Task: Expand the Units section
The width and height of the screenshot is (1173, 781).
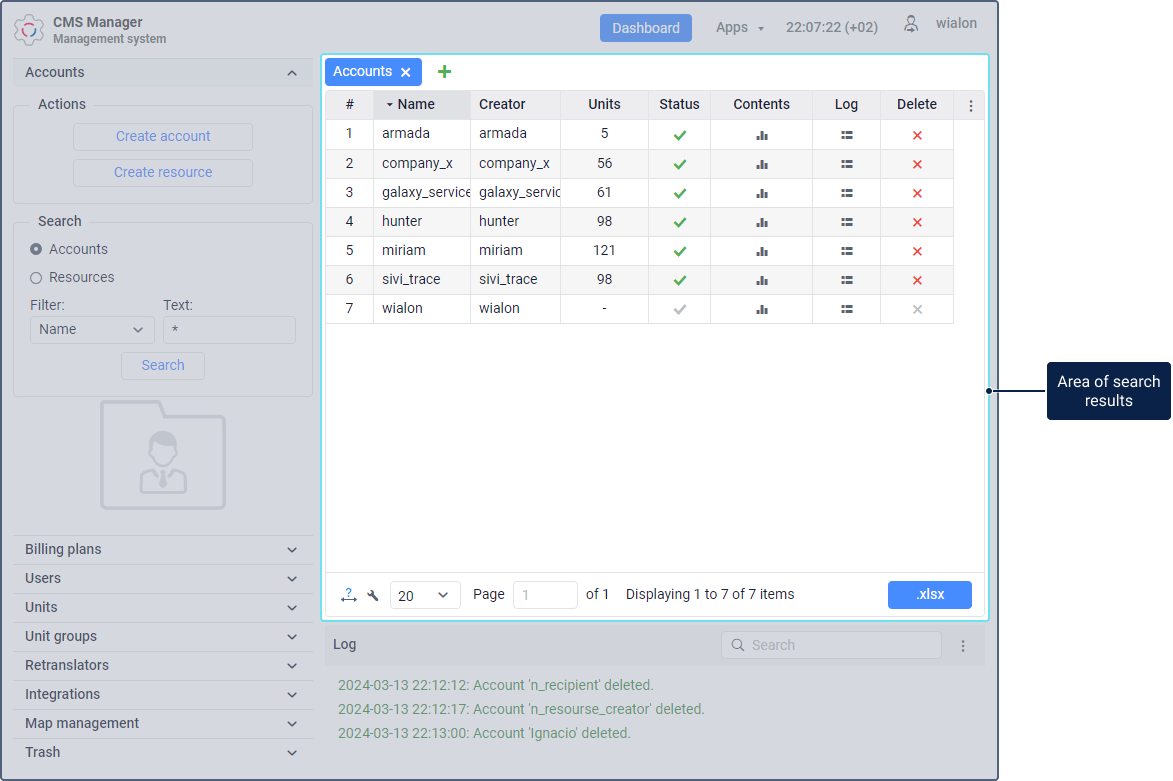Action: pos(162,607)
